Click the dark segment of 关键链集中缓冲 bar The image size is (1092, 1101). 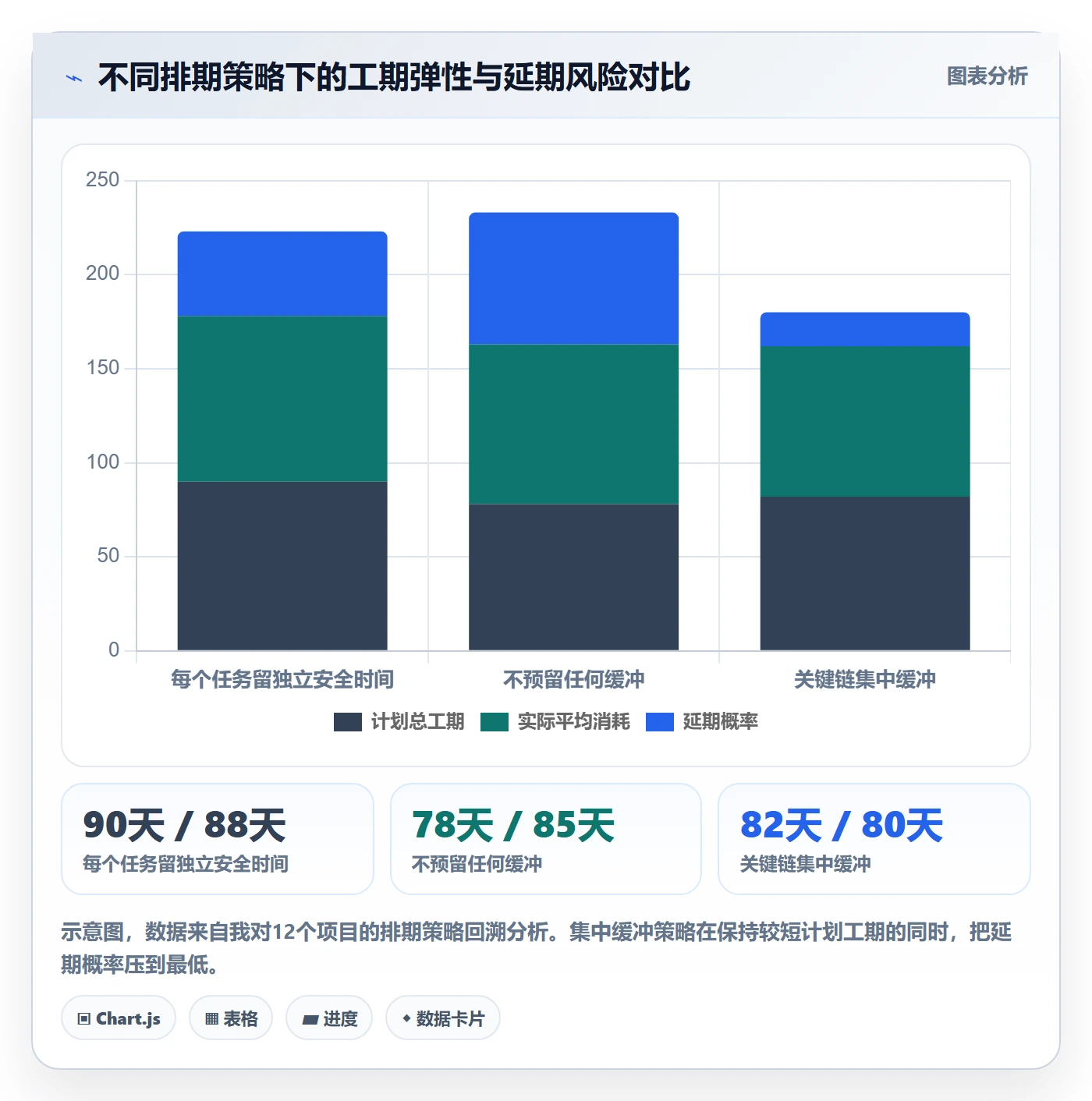(x=865, y=573)
